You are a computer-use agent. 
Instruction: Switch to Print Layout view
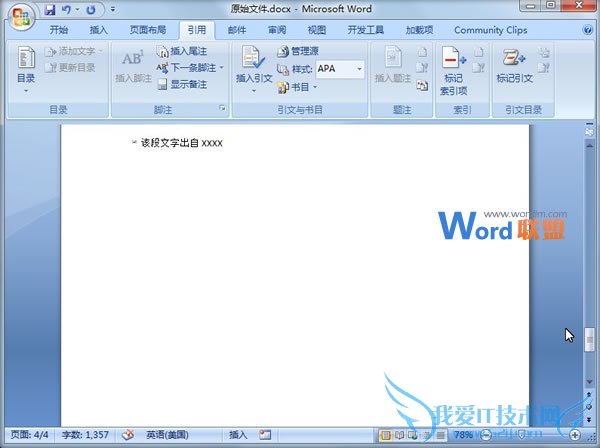pos(386,435)
